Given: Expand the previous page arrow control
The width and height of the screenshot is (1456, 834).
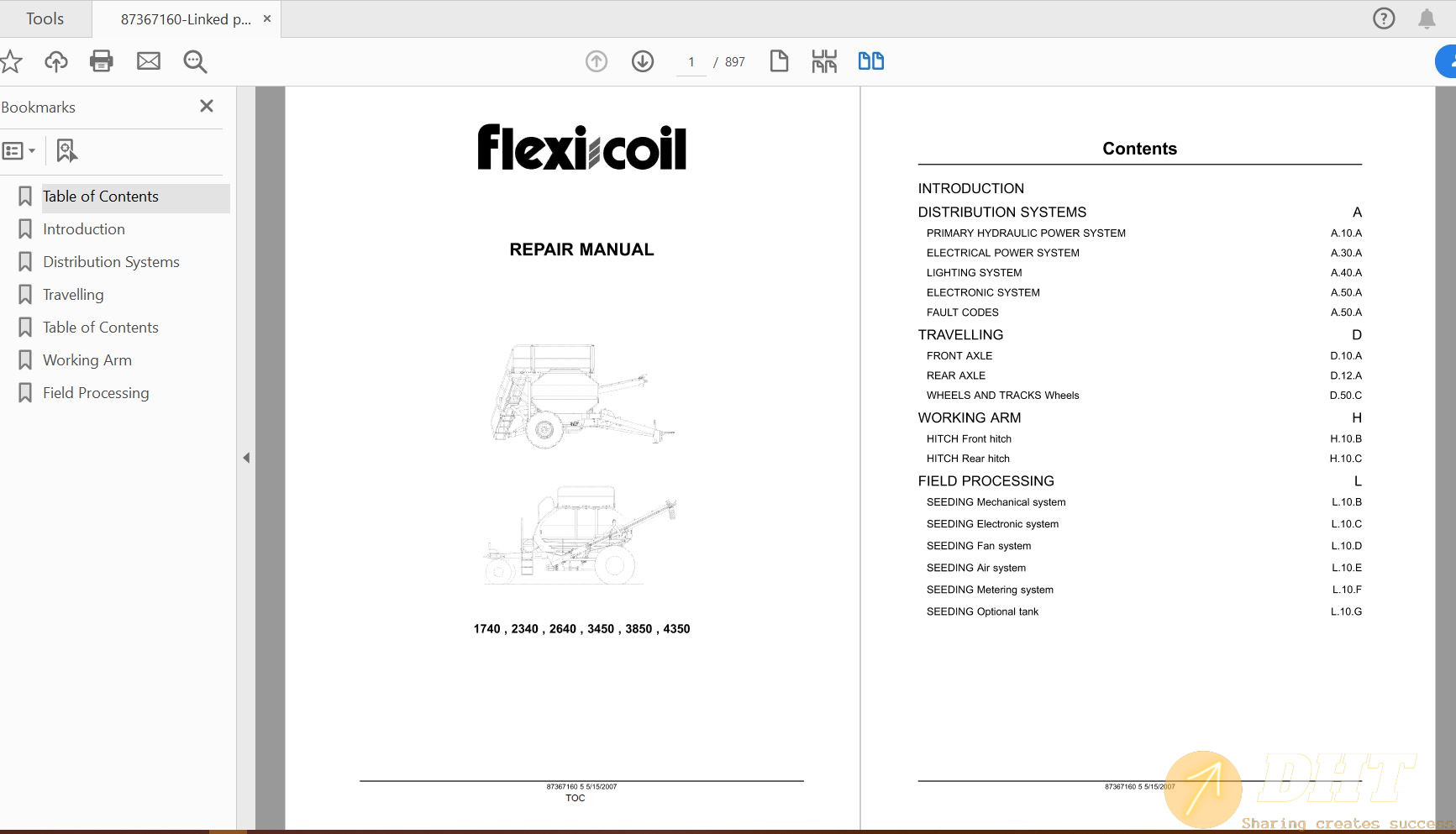Looking at the screenshot, I should click(596, 61).
